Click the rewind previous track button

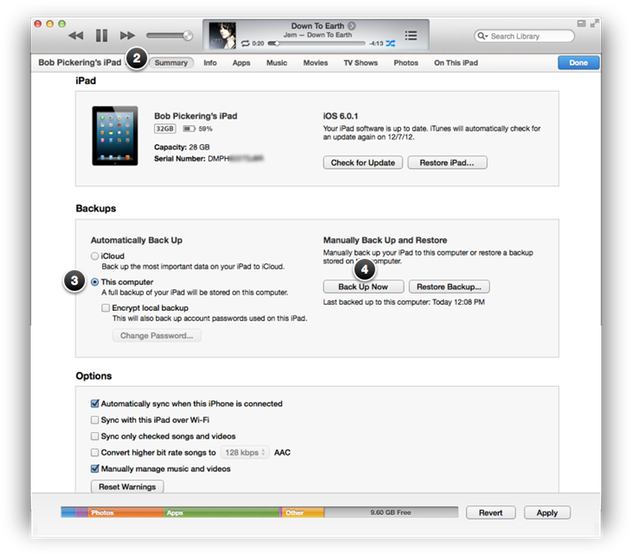pos(76,36)
